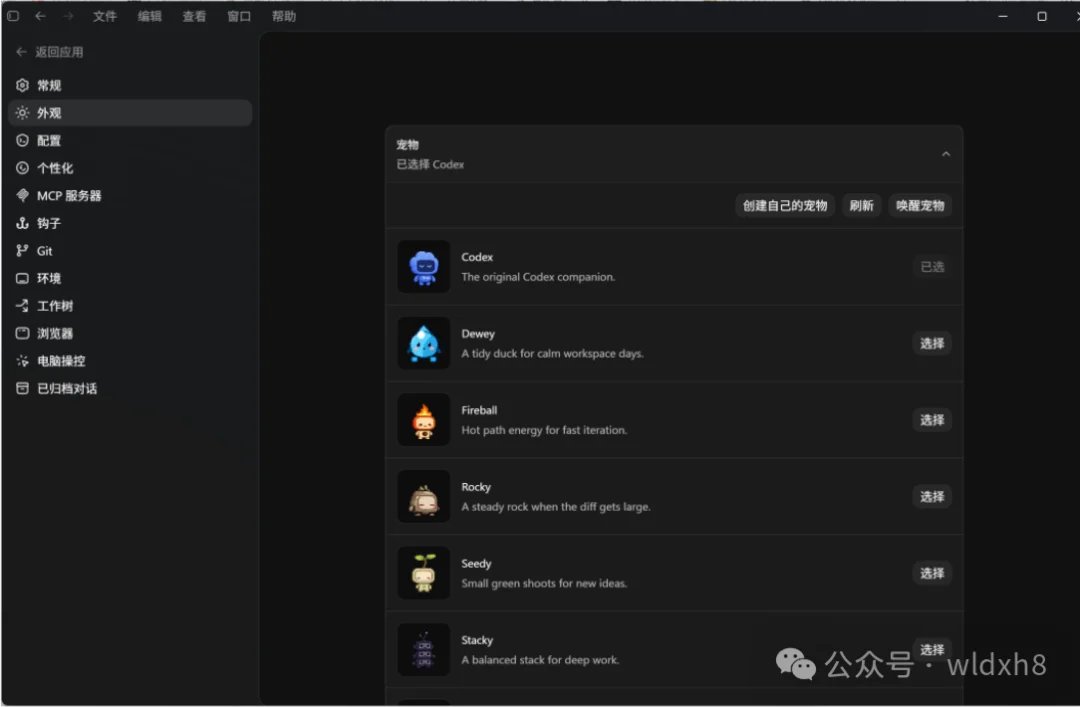Return via 返回应用 link
Image resolution: width=1080 pixels, height=707 pixels.
[50, 52]
